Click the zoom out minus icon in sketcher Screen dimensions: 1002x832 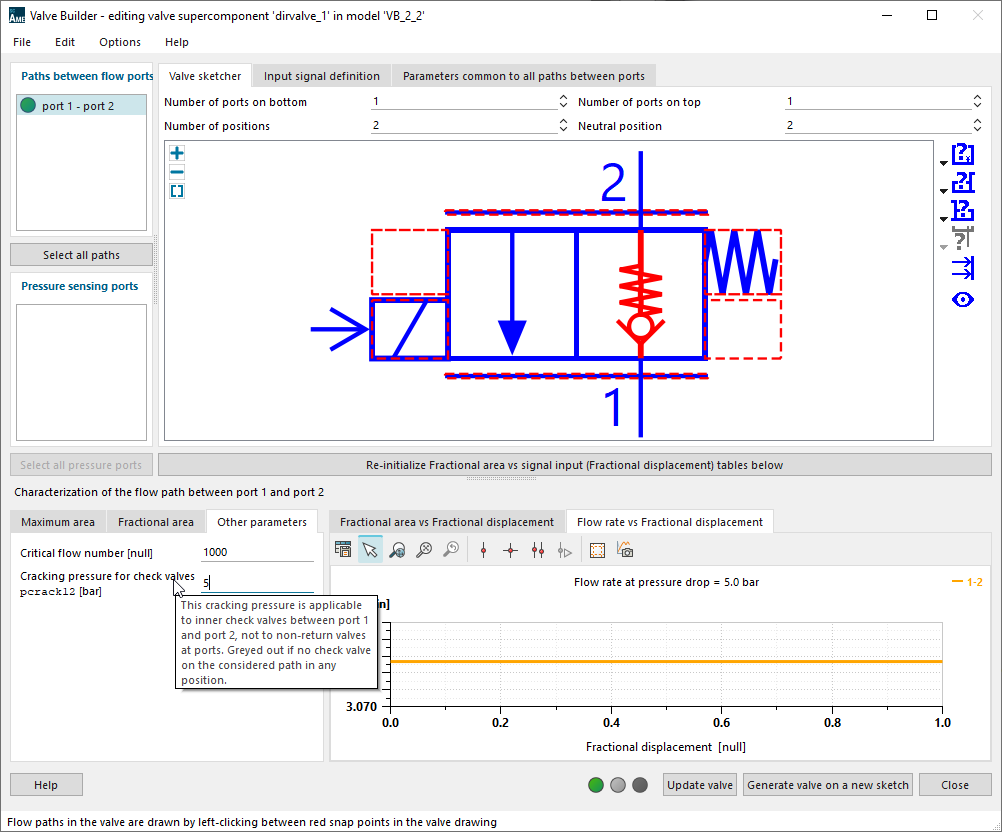(177, 172)
